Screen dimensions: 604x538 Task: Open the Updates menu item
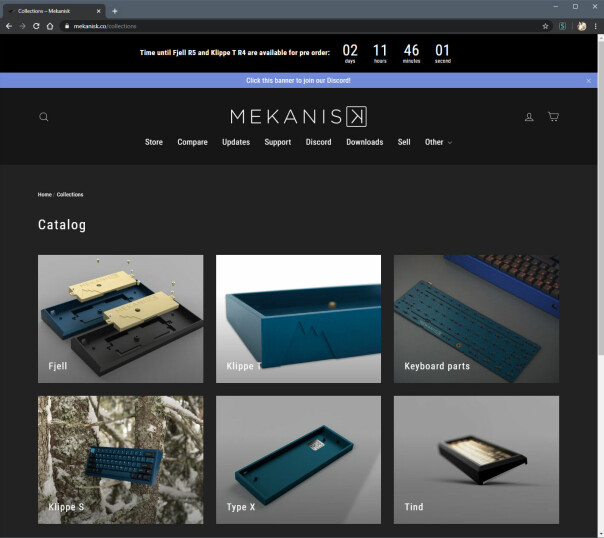click(236, 142)
